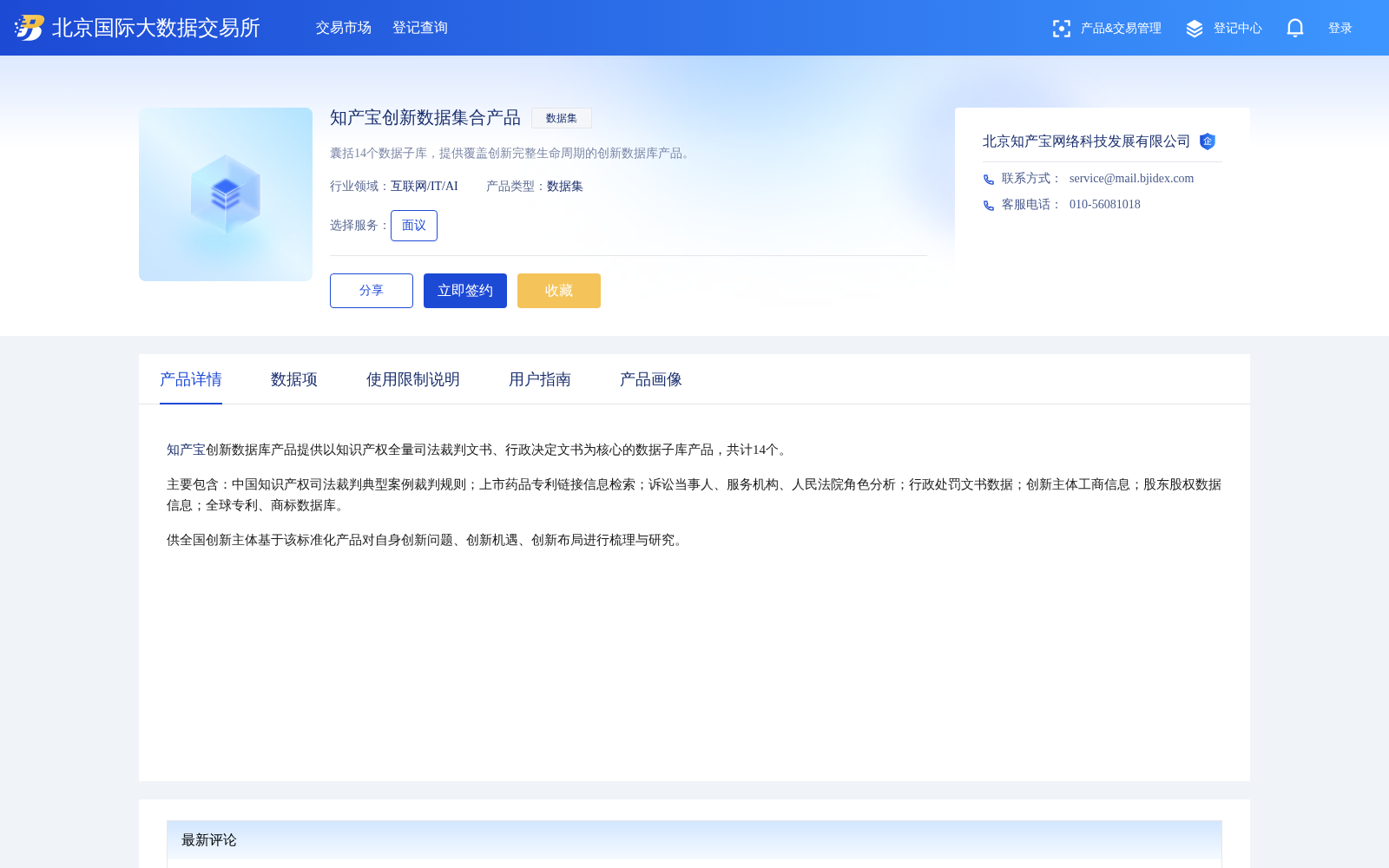Click the 立即签约 sign now button

coord(465,291)
